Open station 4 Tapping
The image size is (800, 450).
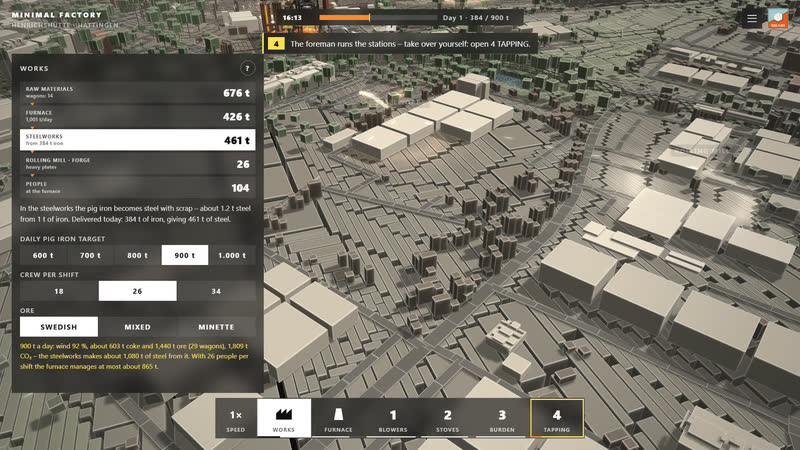[557, 418]
